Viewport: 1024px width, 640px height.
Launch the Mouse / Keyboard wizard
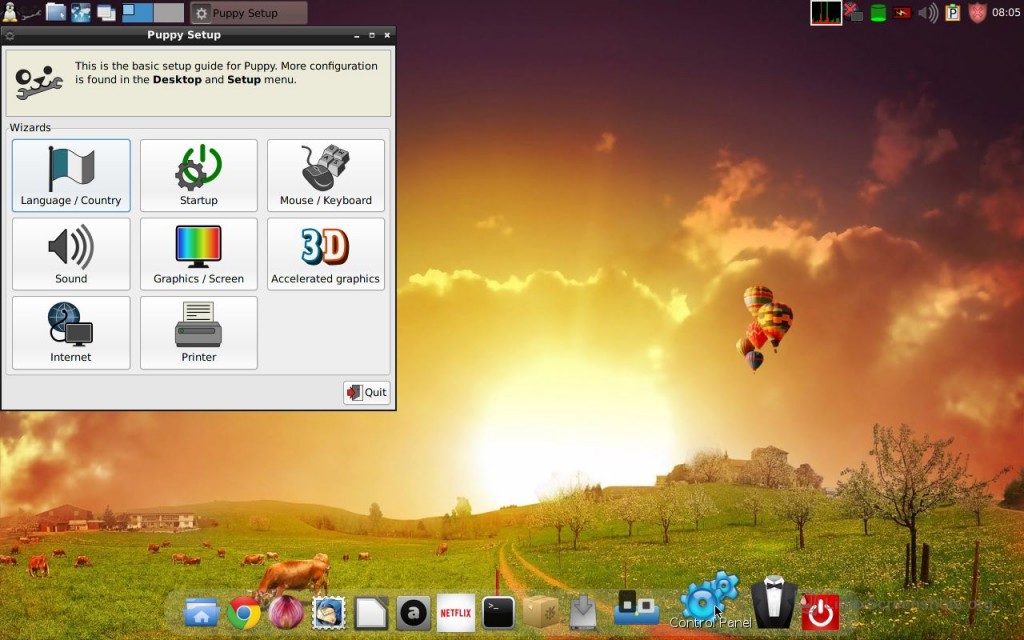(325, 175)
